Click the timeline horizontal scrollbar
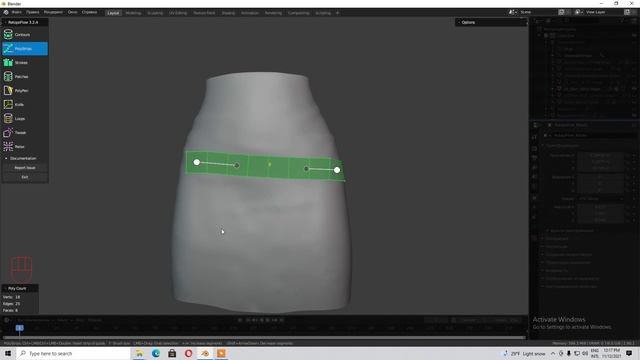The image size is (640, 360). [264, 338]
